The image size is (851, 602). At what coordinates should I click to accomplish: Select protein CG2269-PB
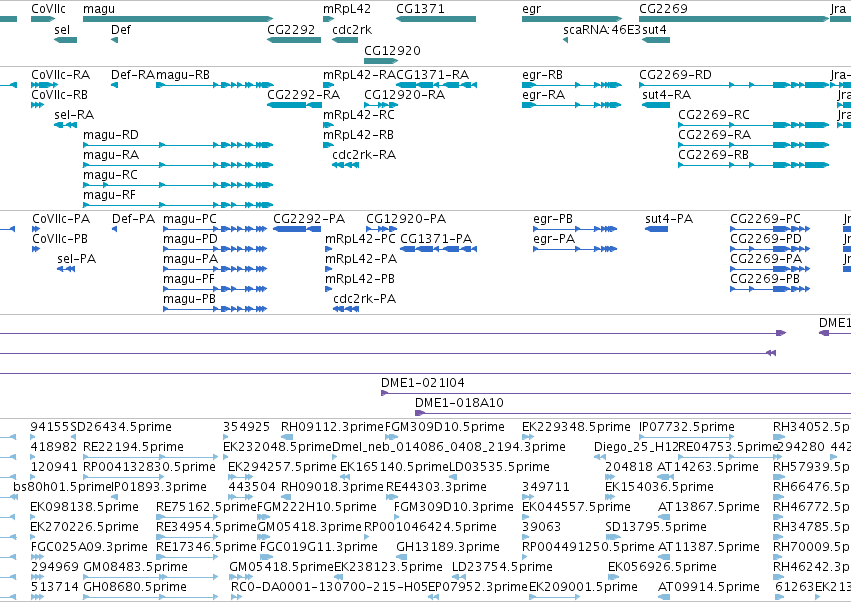coord(765,279)
